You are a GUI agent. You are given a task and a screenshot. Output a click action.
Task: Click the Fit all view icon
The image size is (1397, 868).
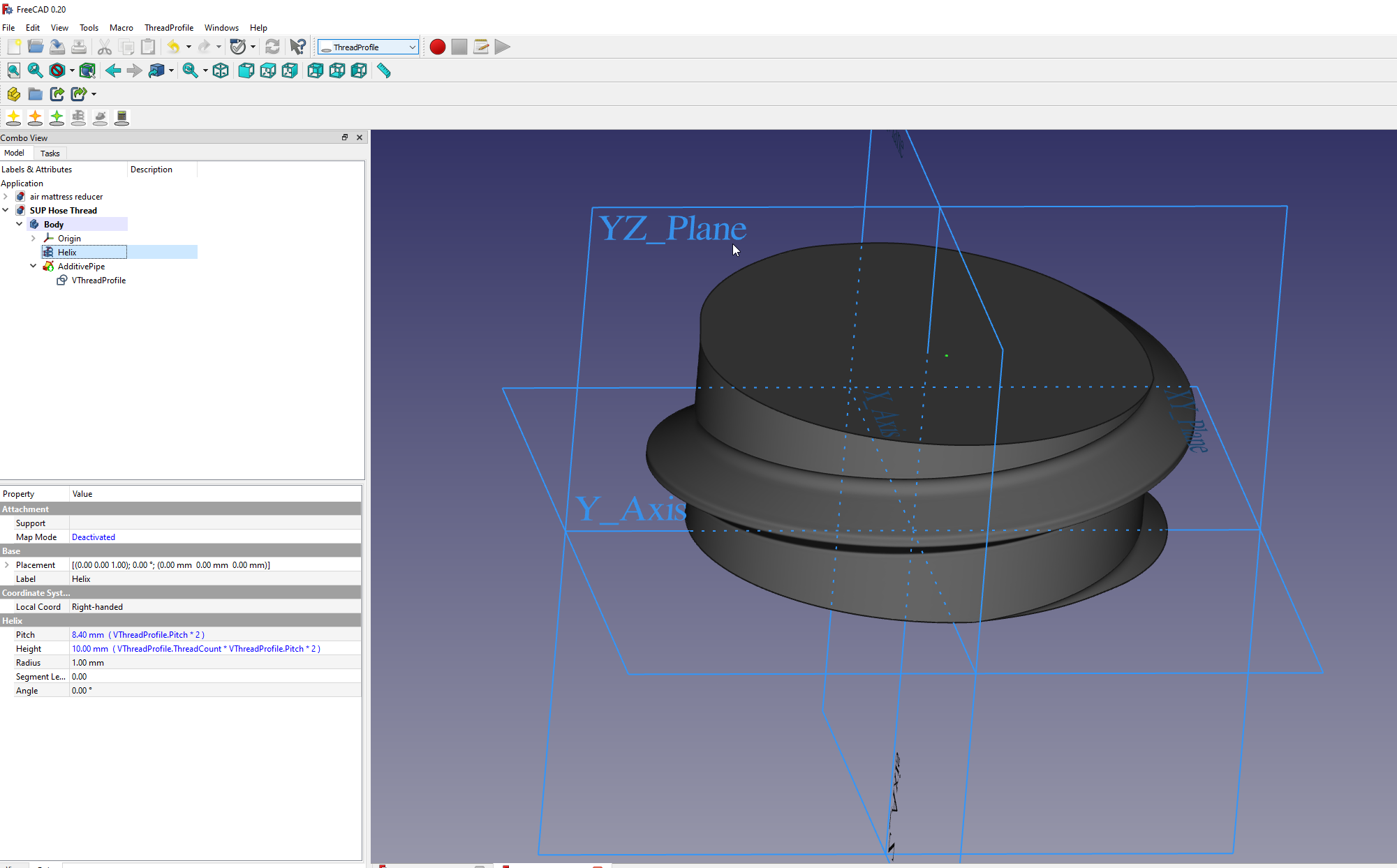(x=13, y=70)
